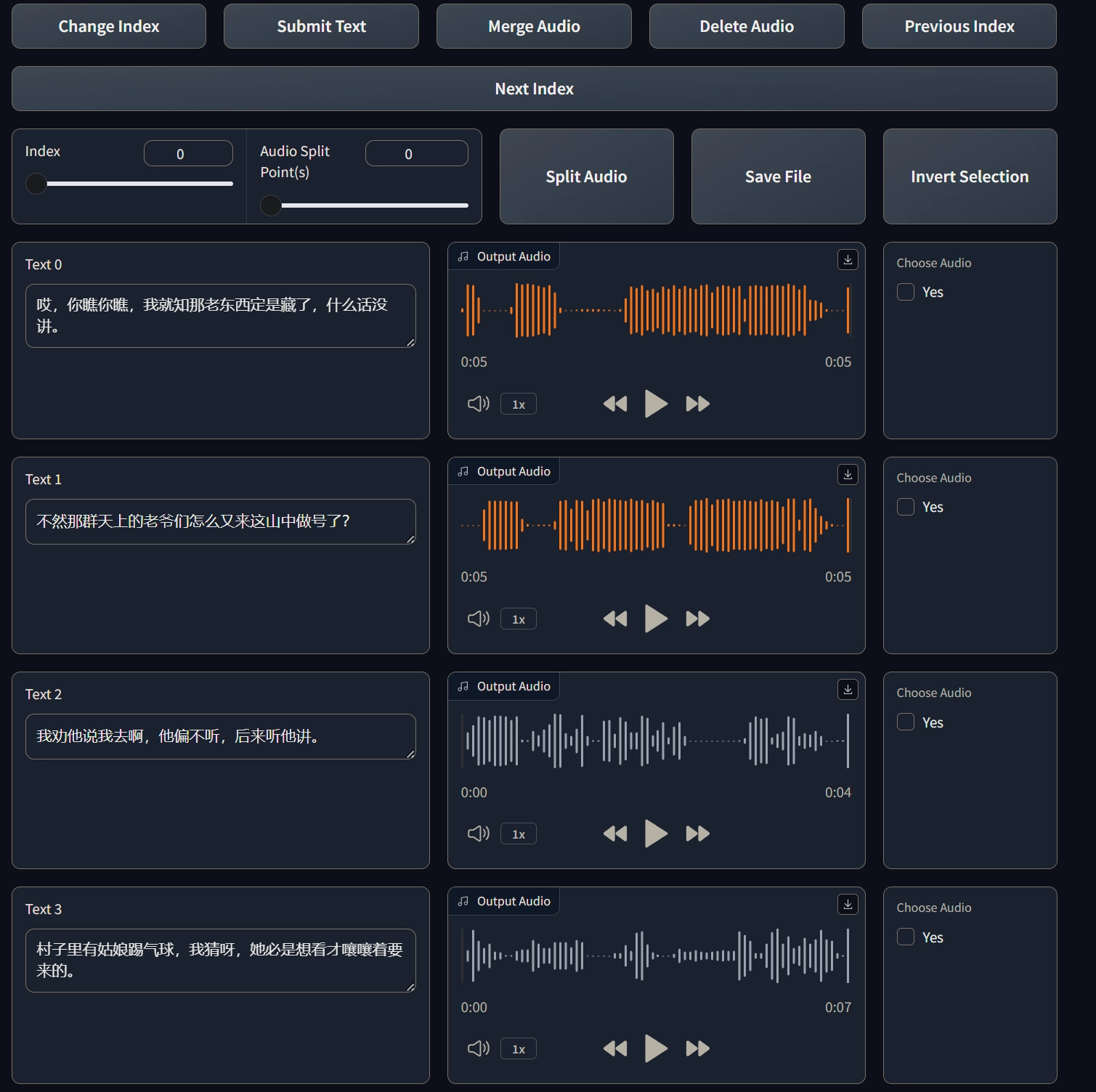1096x1092 pixels.
Task: Play the Text 1 audio clip
Action: coord(656,619)
